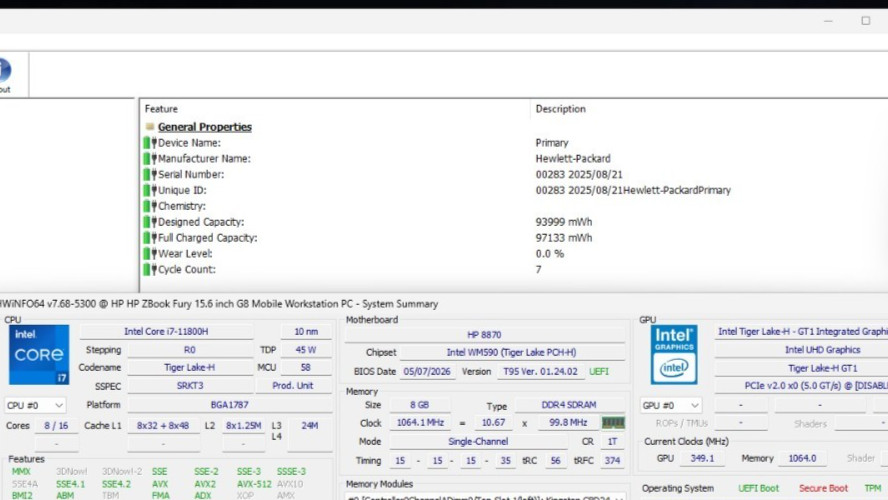The image size is (888, 500).
Task: Click the battery icon beside Chemistry
Action: click(150, 206)
